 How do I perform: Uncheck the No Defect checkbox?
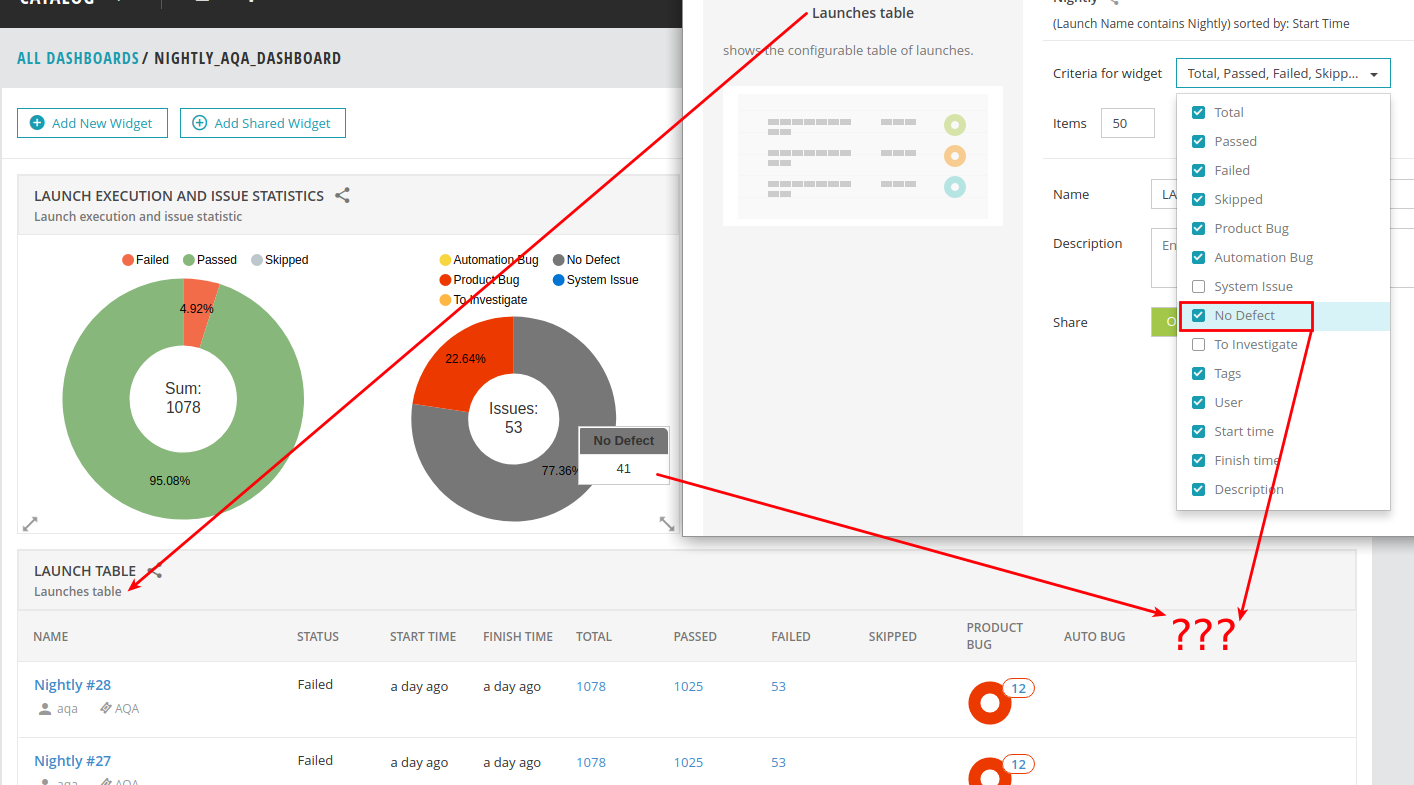pyautogui.click(x=1197, y=315)
